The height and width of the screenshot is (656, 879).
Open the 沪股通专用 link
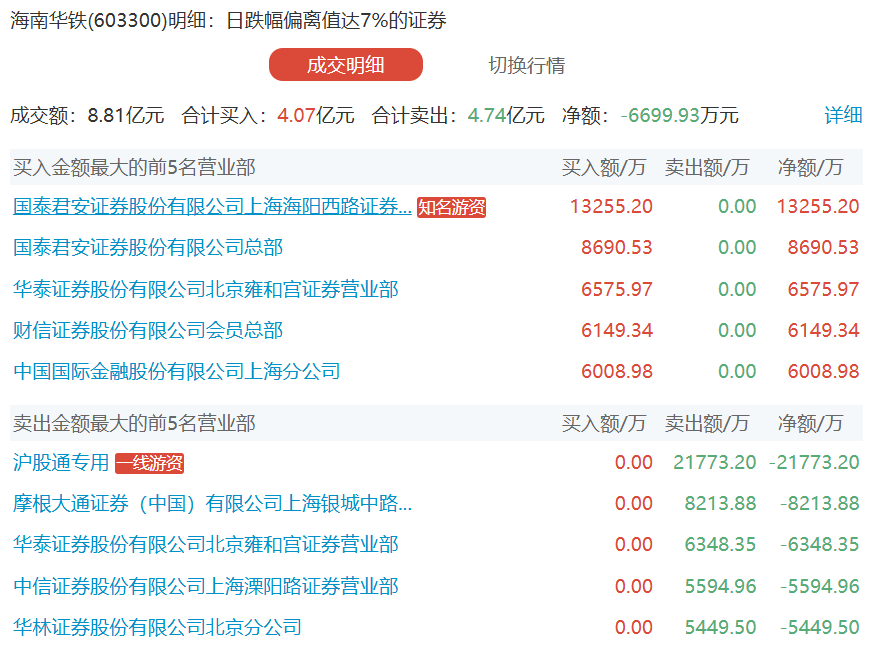point(61,463)
